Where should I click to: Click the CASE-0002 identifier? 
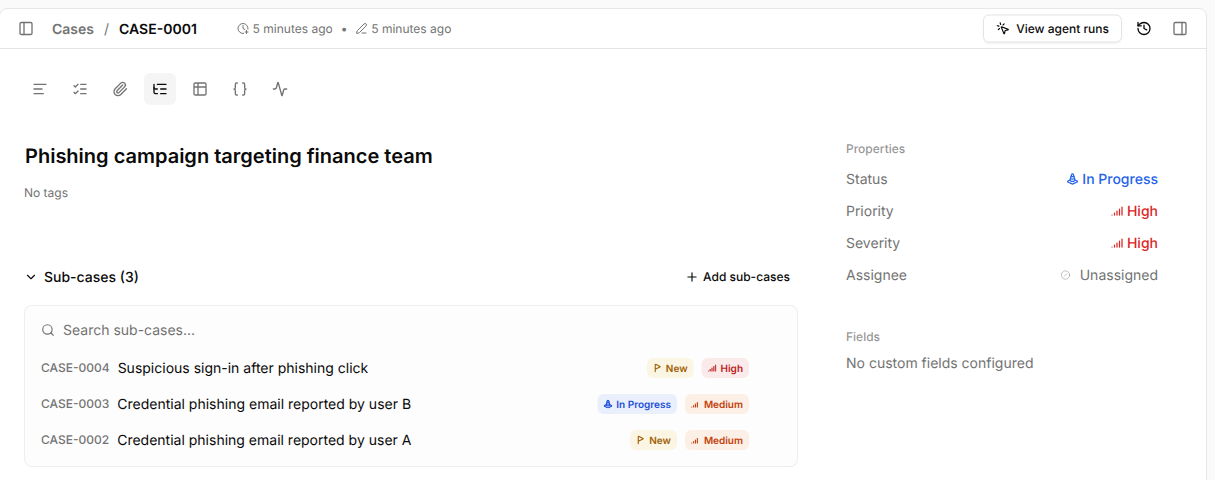[75, 440]
